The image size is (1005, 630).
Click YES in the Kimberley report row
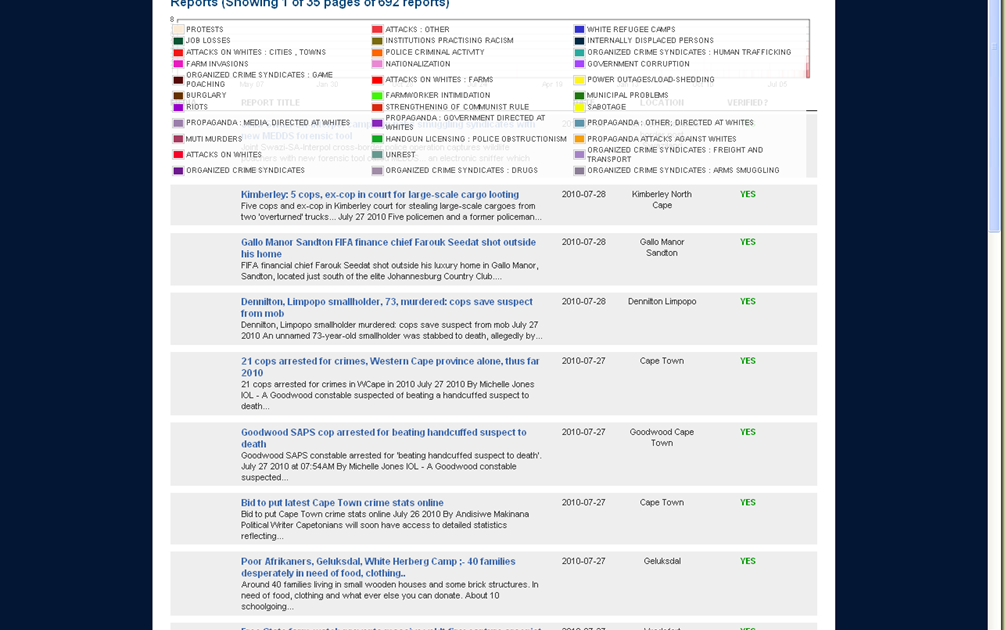click(x=747, y=194)
